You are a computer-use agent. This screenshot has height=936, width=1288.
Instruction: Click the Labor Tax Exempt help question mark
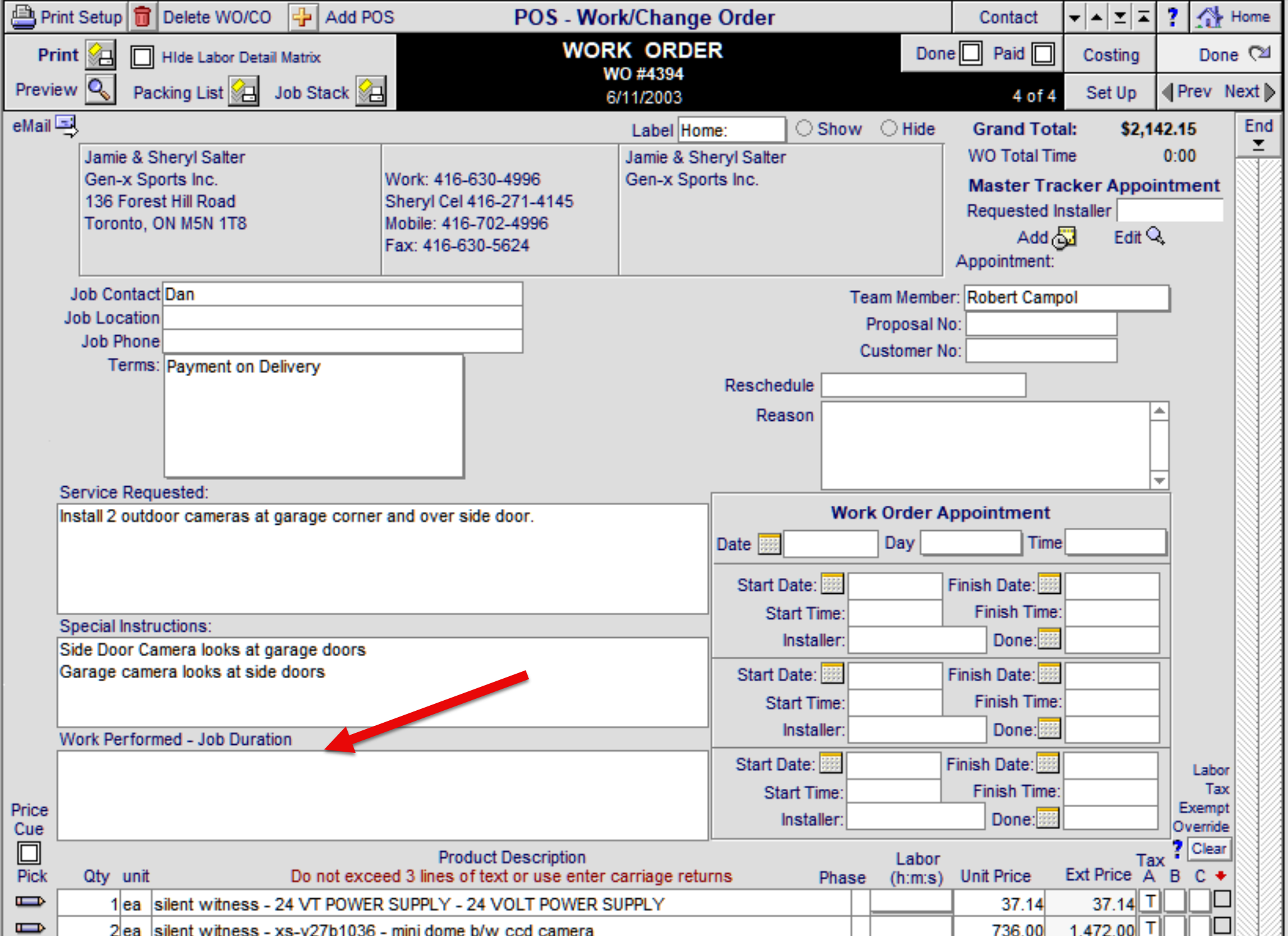1177,848
